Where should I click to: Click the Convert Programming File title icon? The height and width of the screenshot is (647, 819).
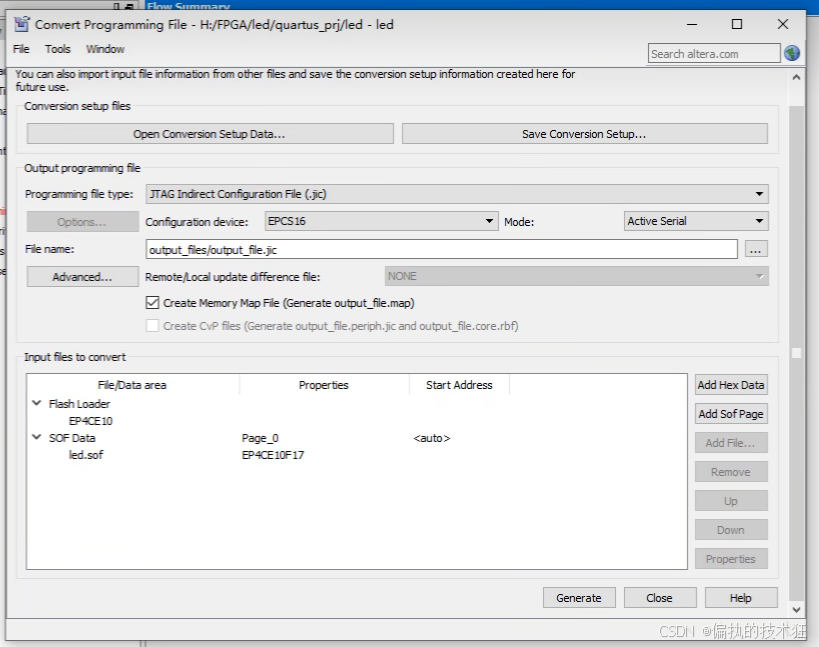tap(21, 24)
